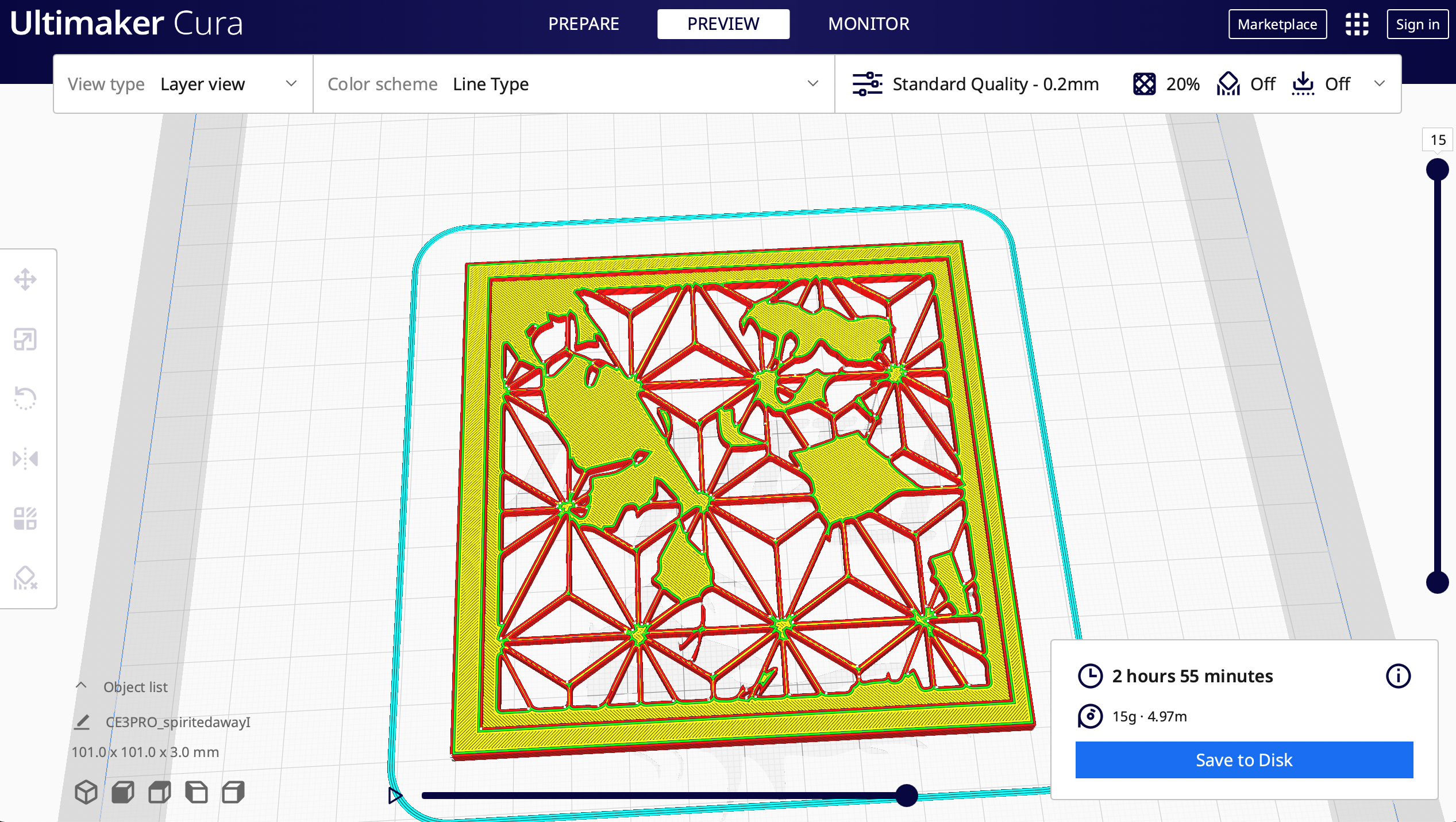
Task: Expand the print settings panel chevron
Action: (1380, 84)
